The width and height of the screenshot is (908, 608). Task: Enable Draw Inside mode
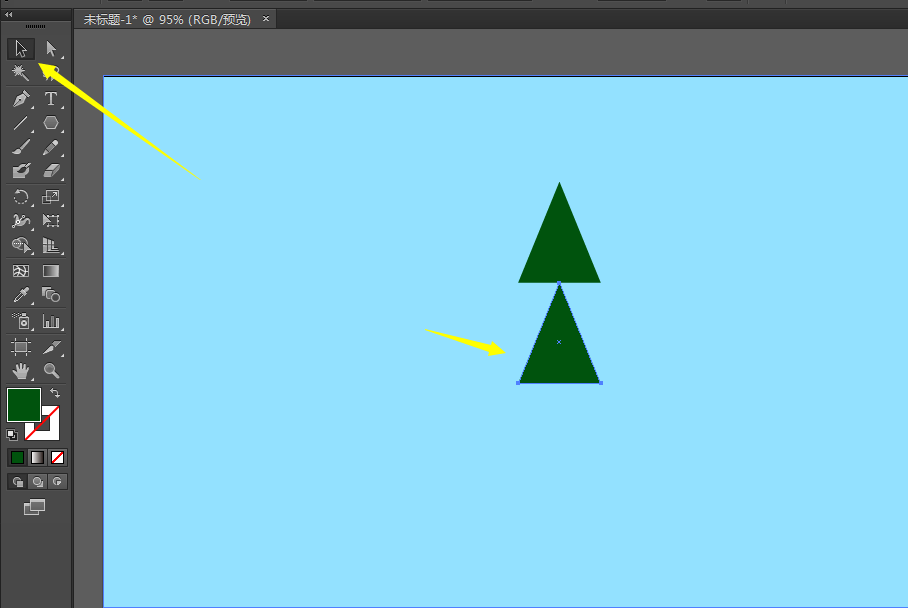[57, 482]
